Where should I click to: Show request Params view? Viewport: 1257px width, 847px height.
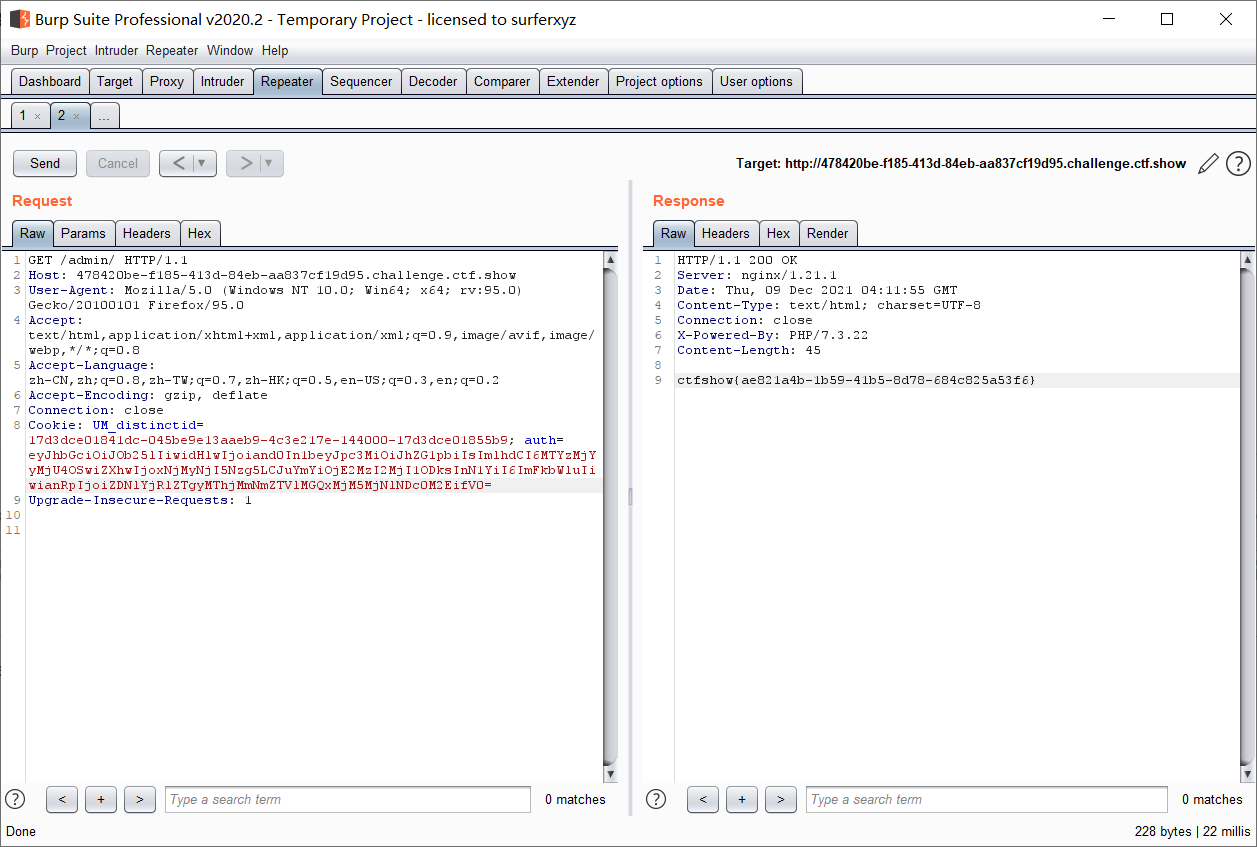[x=83, y=233]
